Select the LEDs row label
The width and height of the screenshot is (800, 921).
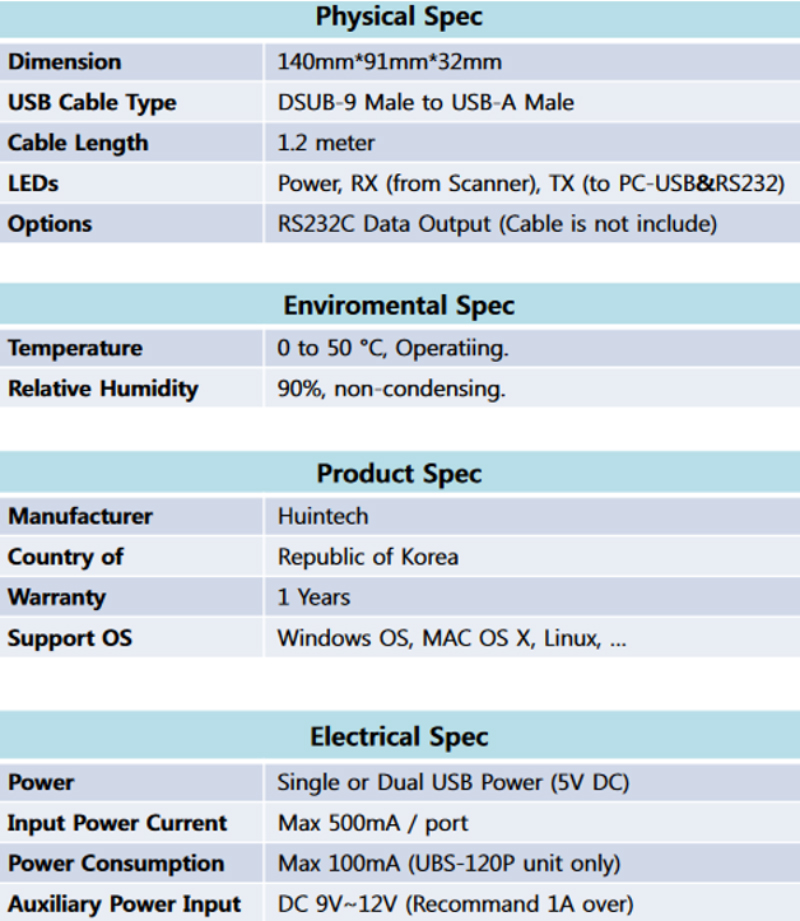click(33, 184)
